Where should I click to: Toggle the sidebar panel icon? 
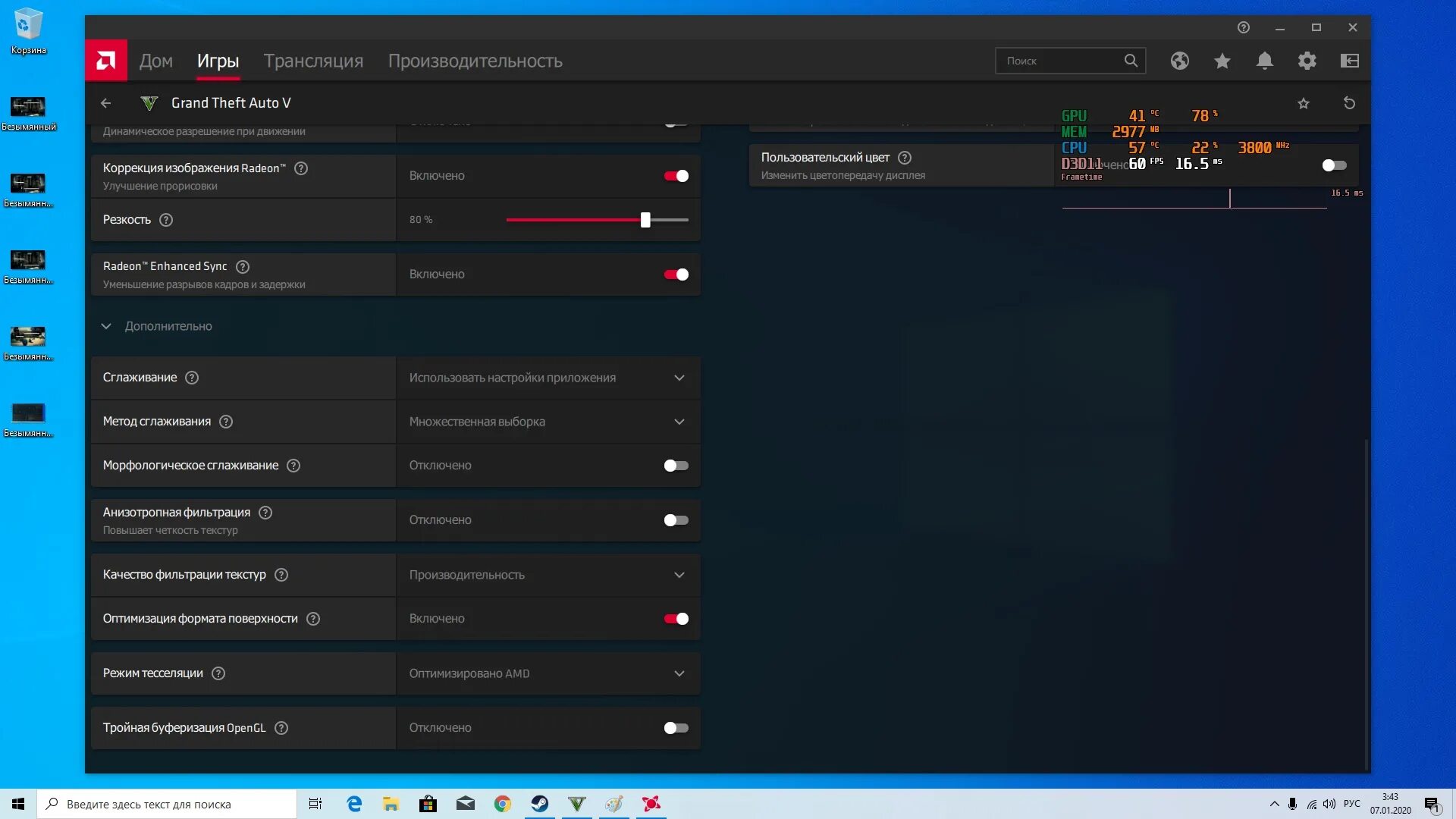1349,61
